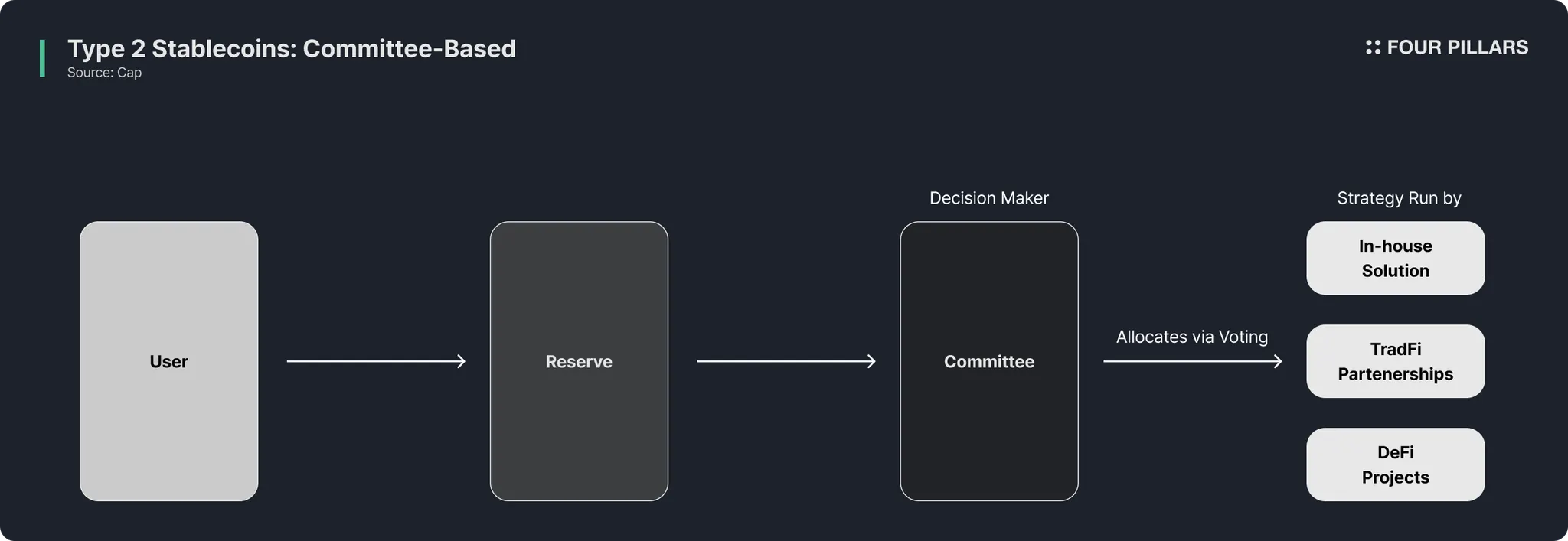Click the 'Strategy Run by' heading
The height and width of the screenshot is (541, 1568).
(1399, 198)
